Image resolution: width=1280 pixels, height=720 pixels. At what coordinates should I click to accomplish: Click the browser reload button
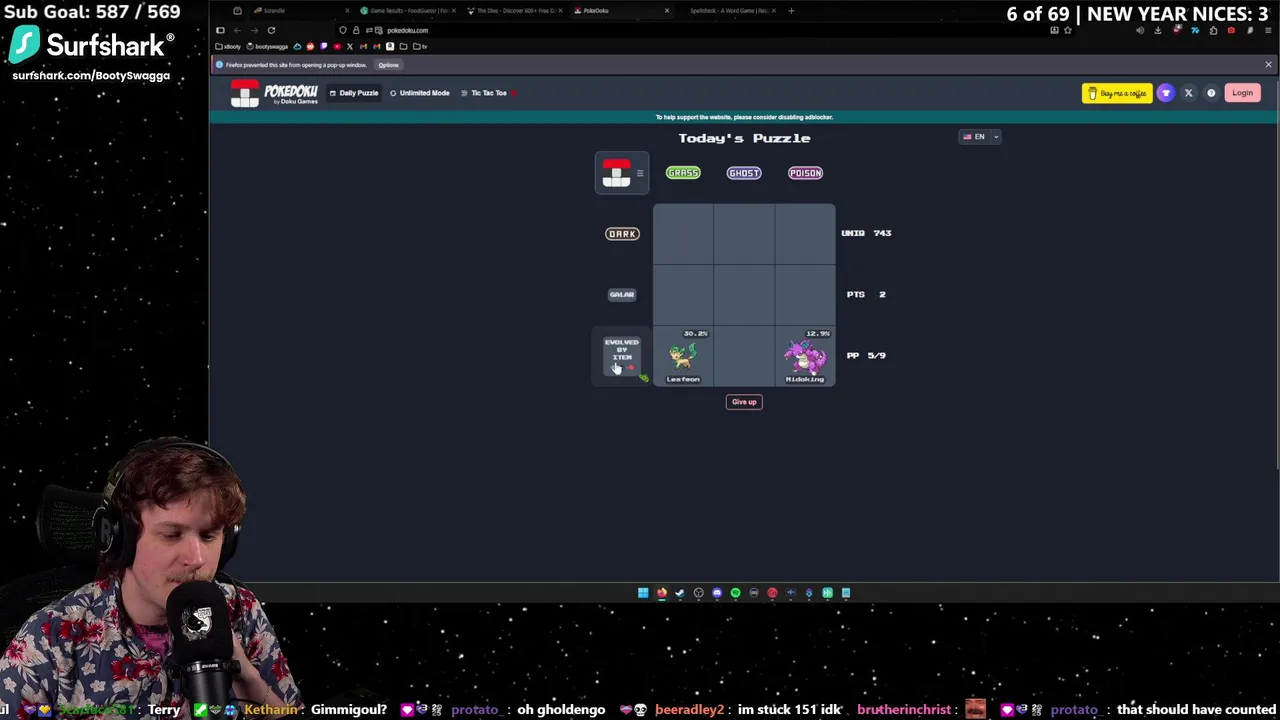click(x=271, y=30)
